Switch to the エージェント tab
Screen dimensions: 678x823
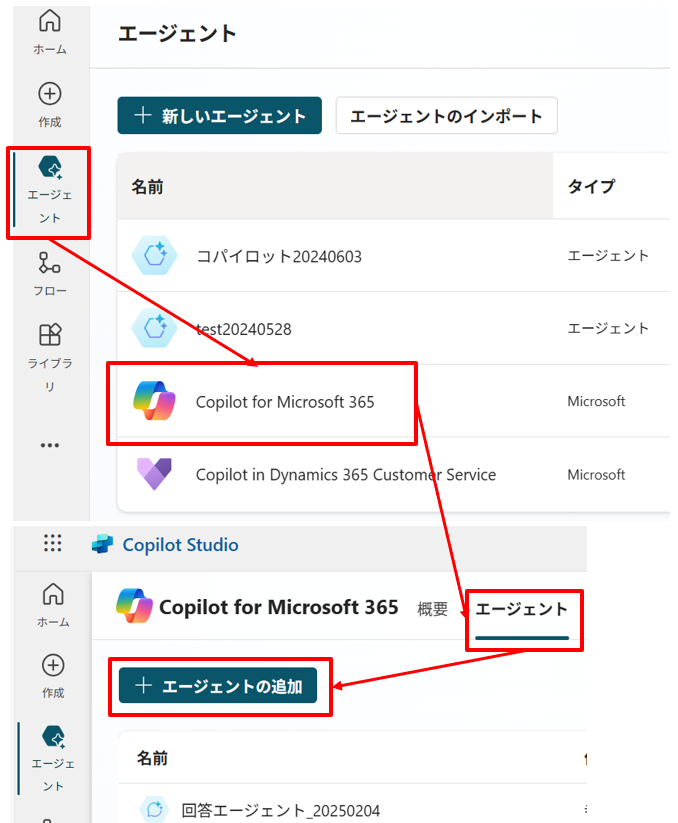[x=522, y=609]
